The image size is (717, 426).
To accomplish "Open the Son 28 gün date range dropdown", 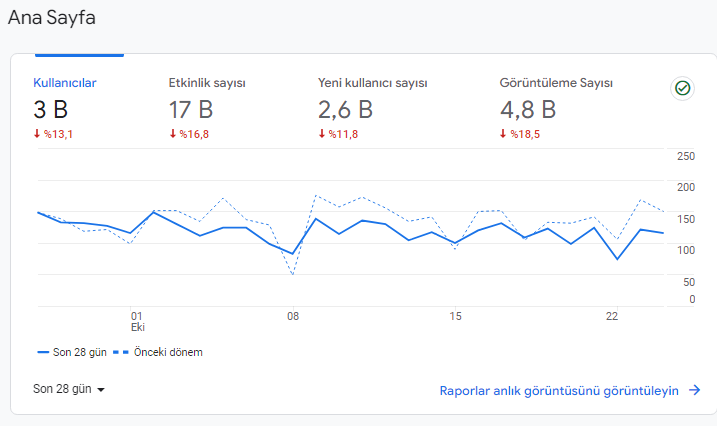I will [x=69, y=389].
